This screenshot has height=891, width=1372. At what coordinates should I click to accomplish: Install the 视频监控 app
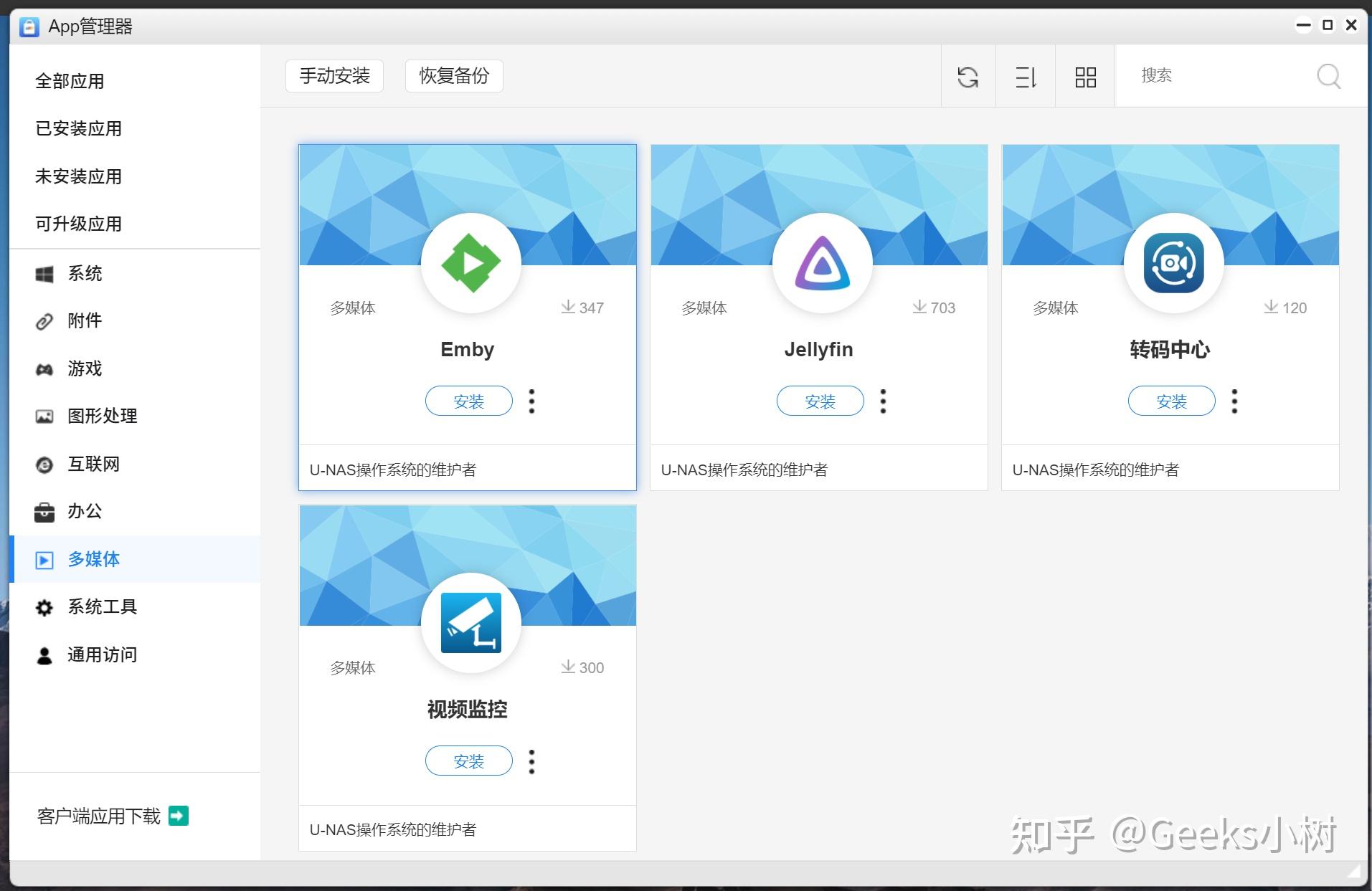(469, 761)
